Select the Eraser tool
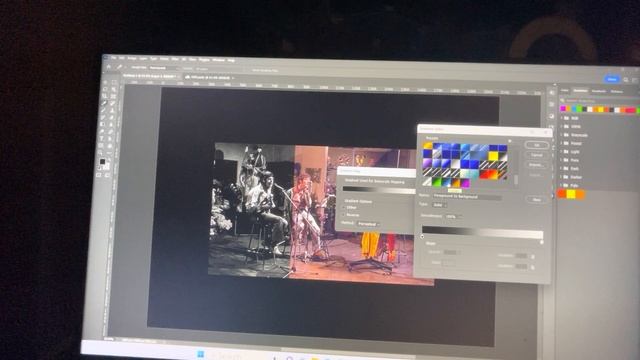This screenshot has width=640, height=360. coord(111,118)
